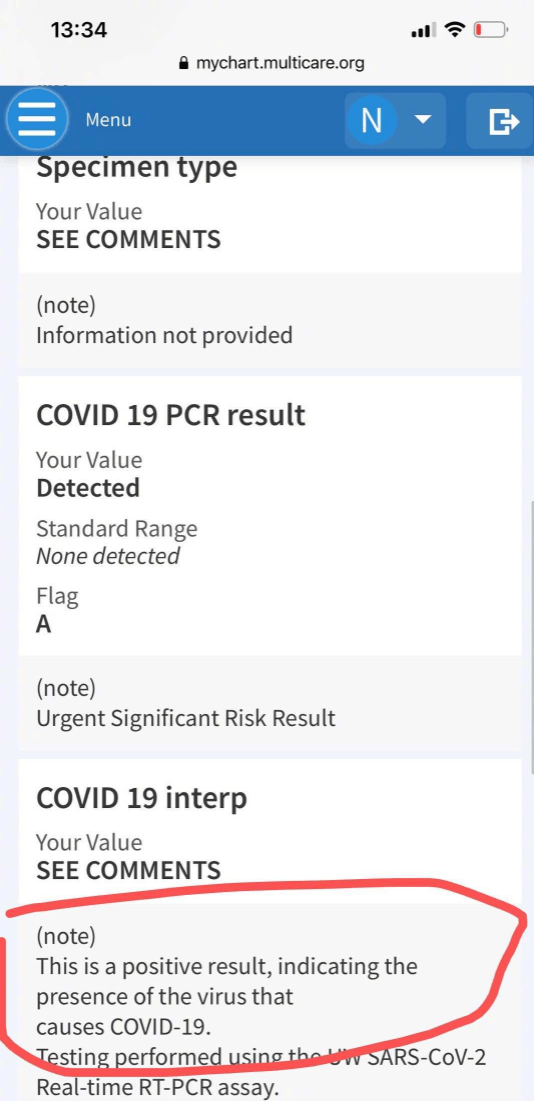Viewport: 534px width, 1101px height.
Task: Select the N profile avatar
Action: click(x=371, y=121)
